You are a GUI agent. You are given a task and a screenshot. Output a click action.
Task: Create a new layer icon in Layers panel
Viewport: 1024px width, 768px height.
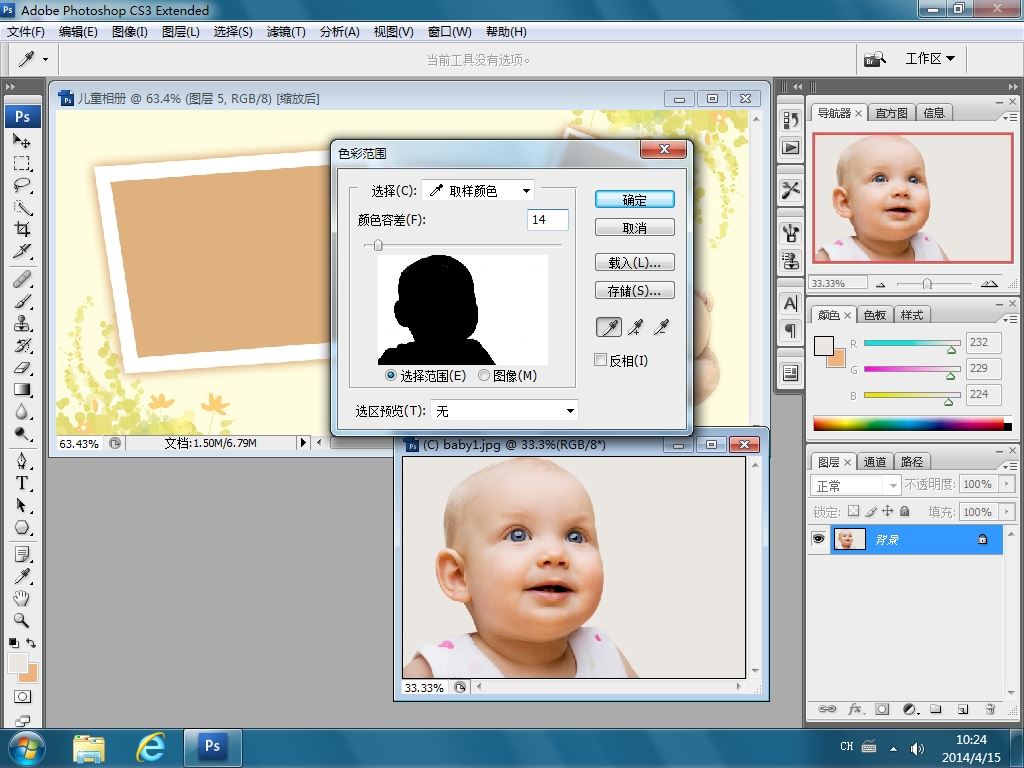963,709
